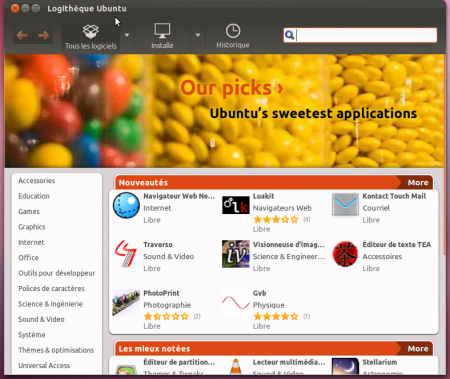Open Sound & Video category
The image size is (450, 379).
tap(41, 319)
